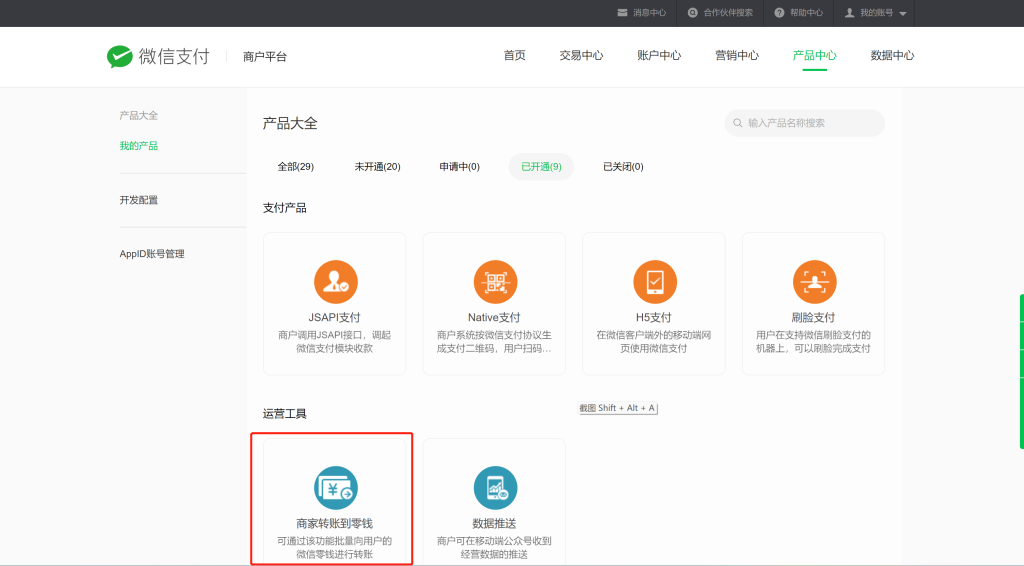Open 开发配置 in the left sidebar
Image resolution: width=1024 pixels, height=566 pixels.
tap(138, 200)
